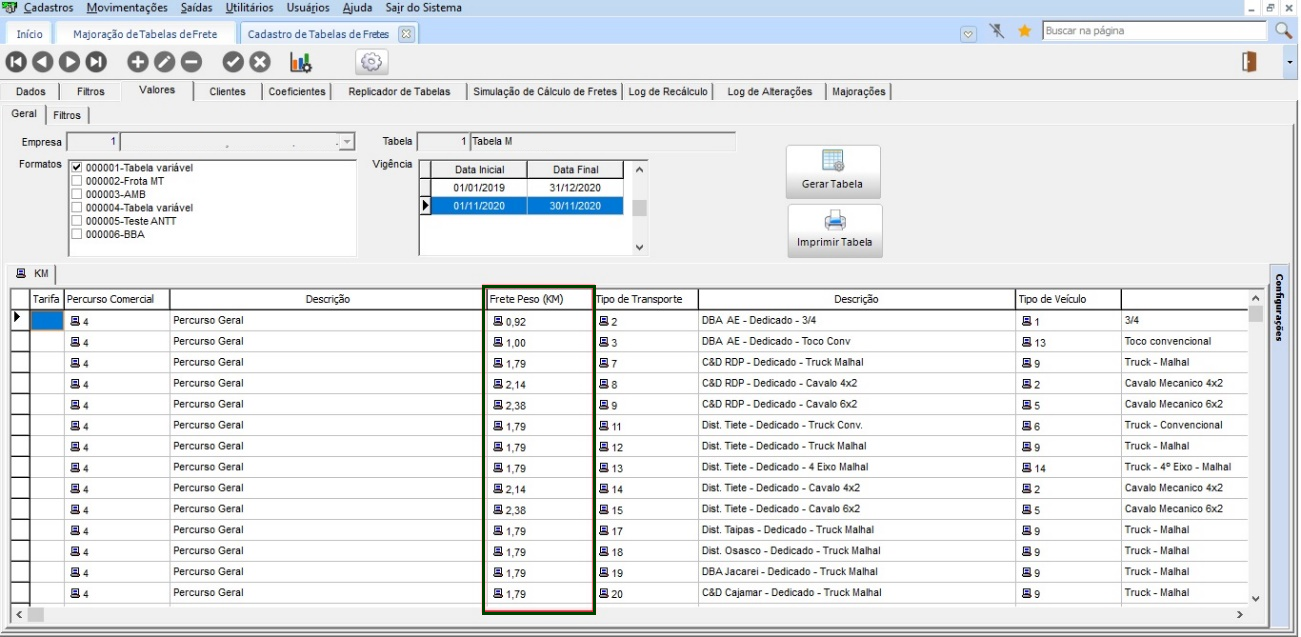Click the Imprimir Tabela button

click(834, 231)
